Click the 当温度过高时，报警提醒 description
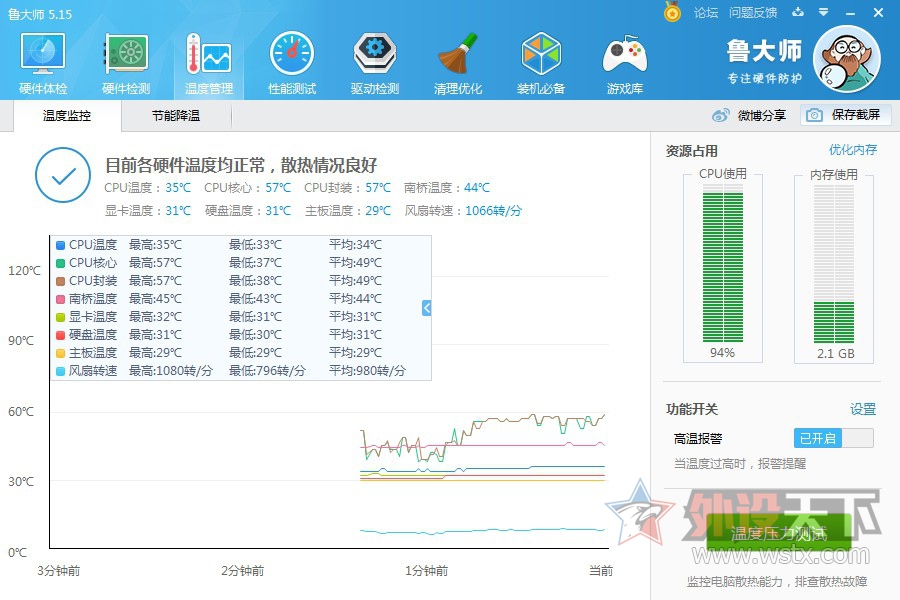The height and width of the screenshot is (600, 900). (x=740, y=463)
